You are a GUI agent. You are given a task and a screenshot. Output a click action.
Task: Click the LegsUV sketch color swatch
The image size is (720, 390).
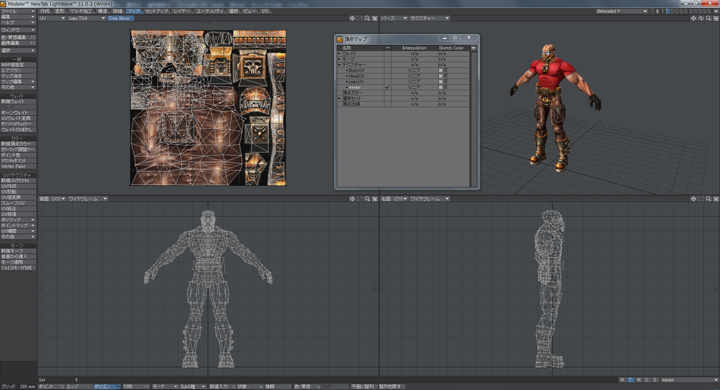tap(441, 81)
